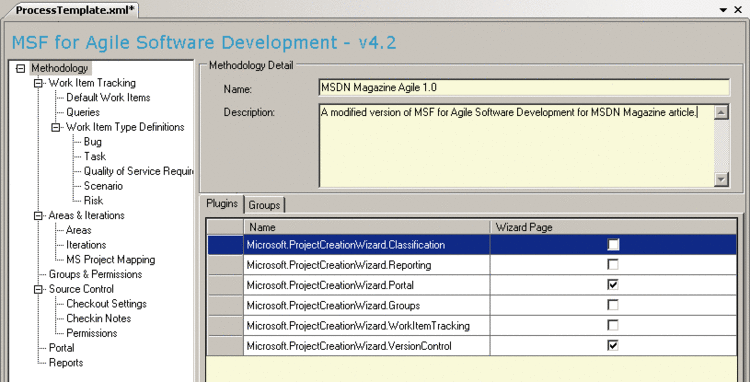Open the Bug work item type
This screenshot has height=382, width=750.
point(92,142)
